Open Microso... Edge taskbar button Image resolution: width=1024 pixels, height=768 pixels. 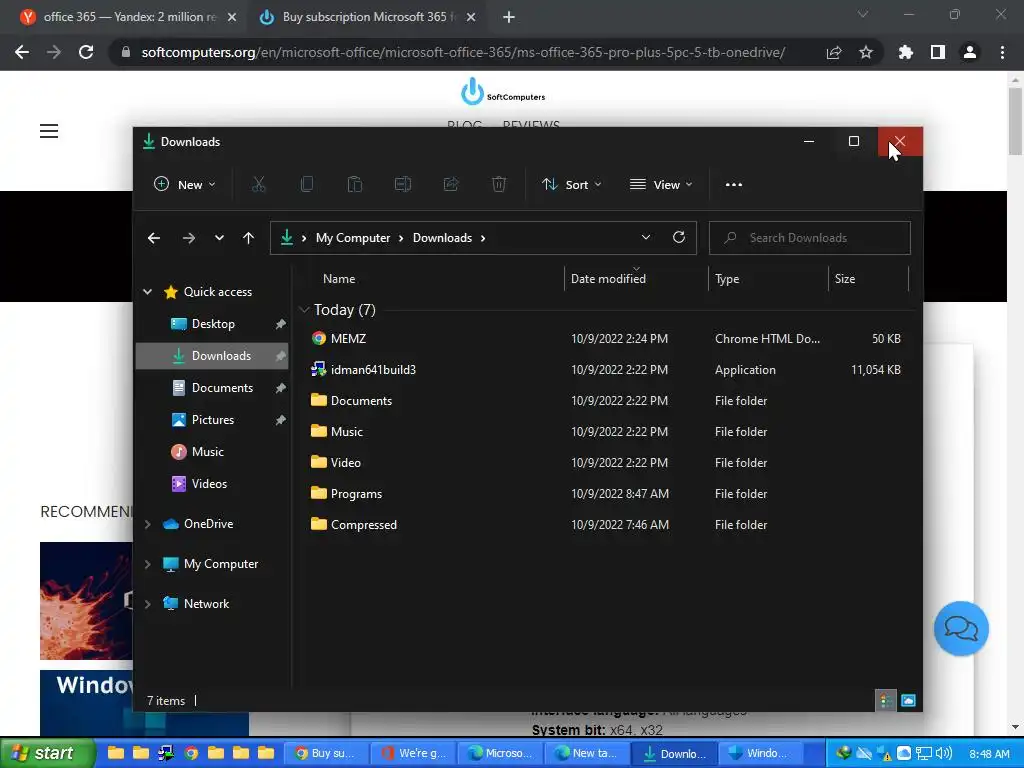500,754
